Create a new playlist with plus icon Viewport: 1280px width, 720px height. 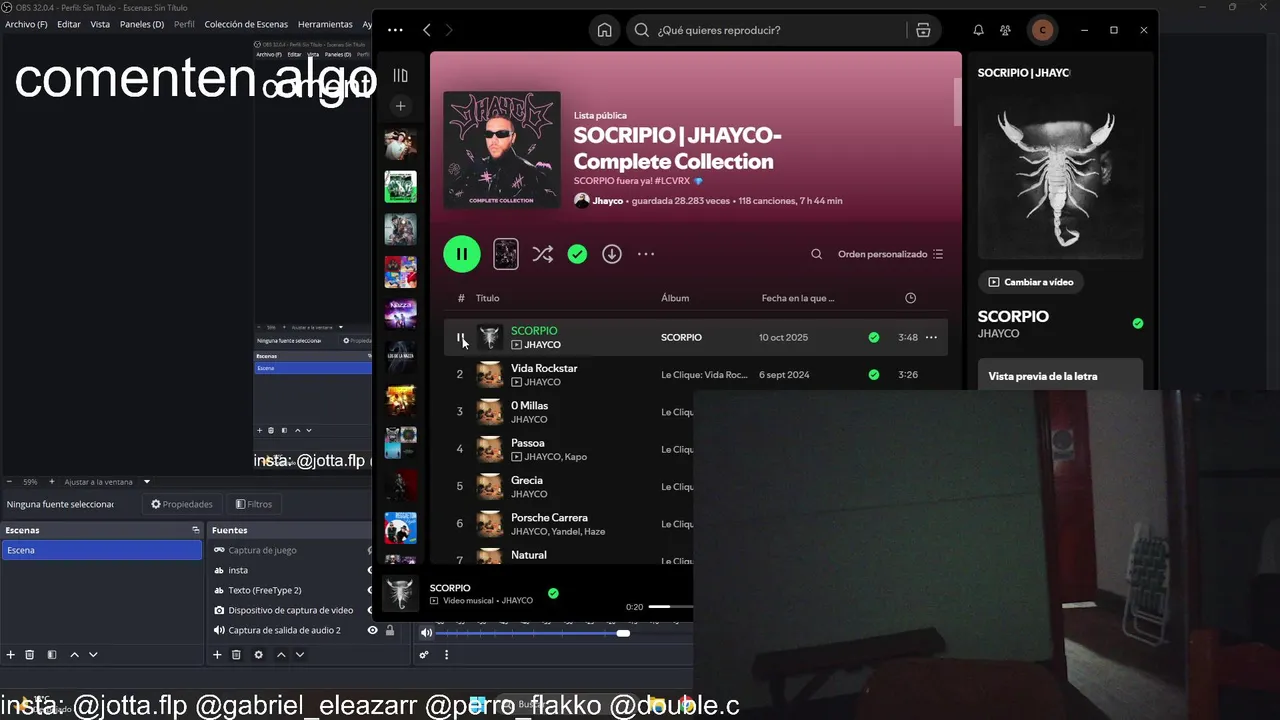pyautogui.click(x=400, y=105)
